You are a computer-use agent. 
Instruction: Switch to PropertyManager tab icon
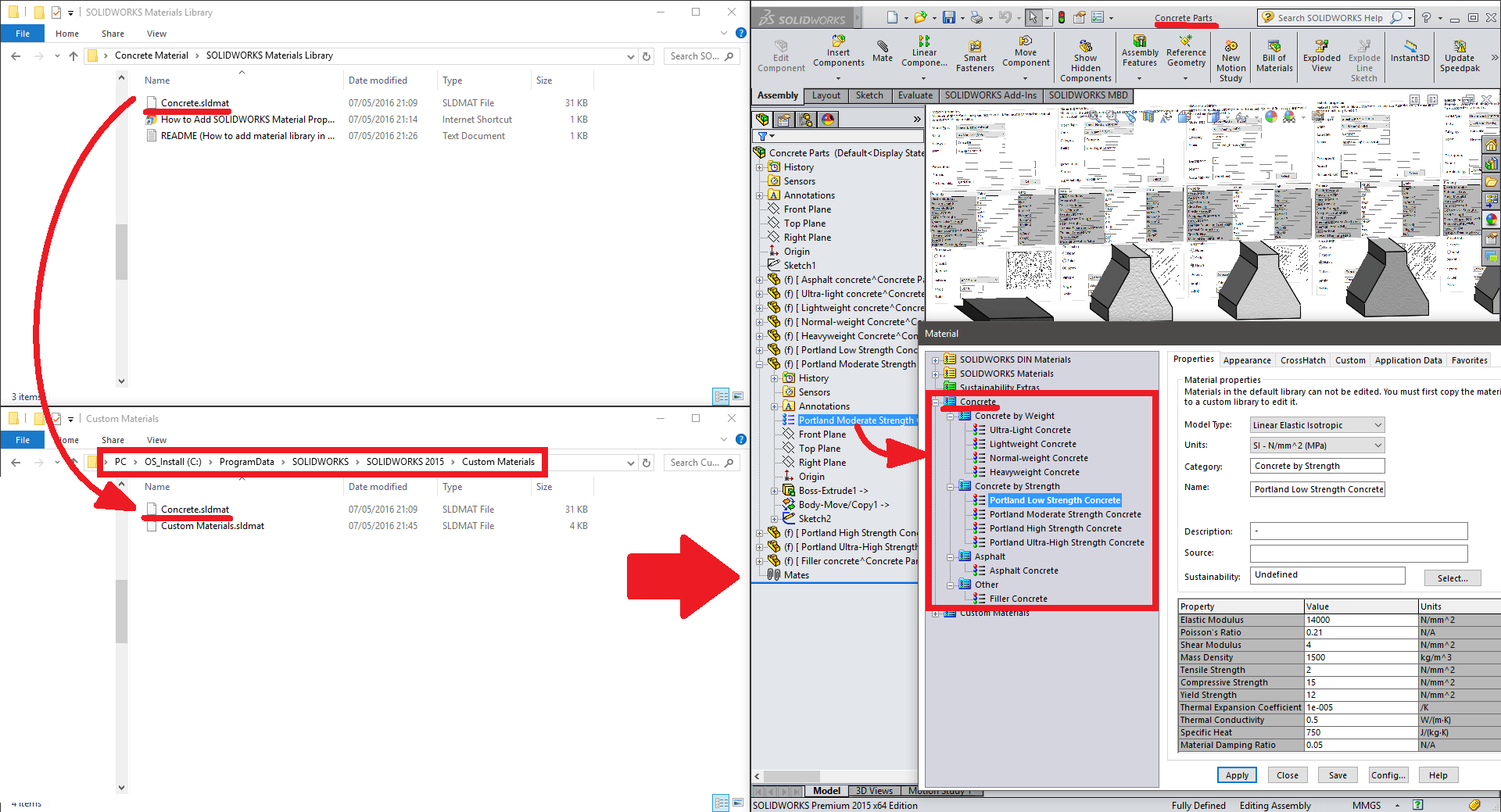[x=784, y=120]
